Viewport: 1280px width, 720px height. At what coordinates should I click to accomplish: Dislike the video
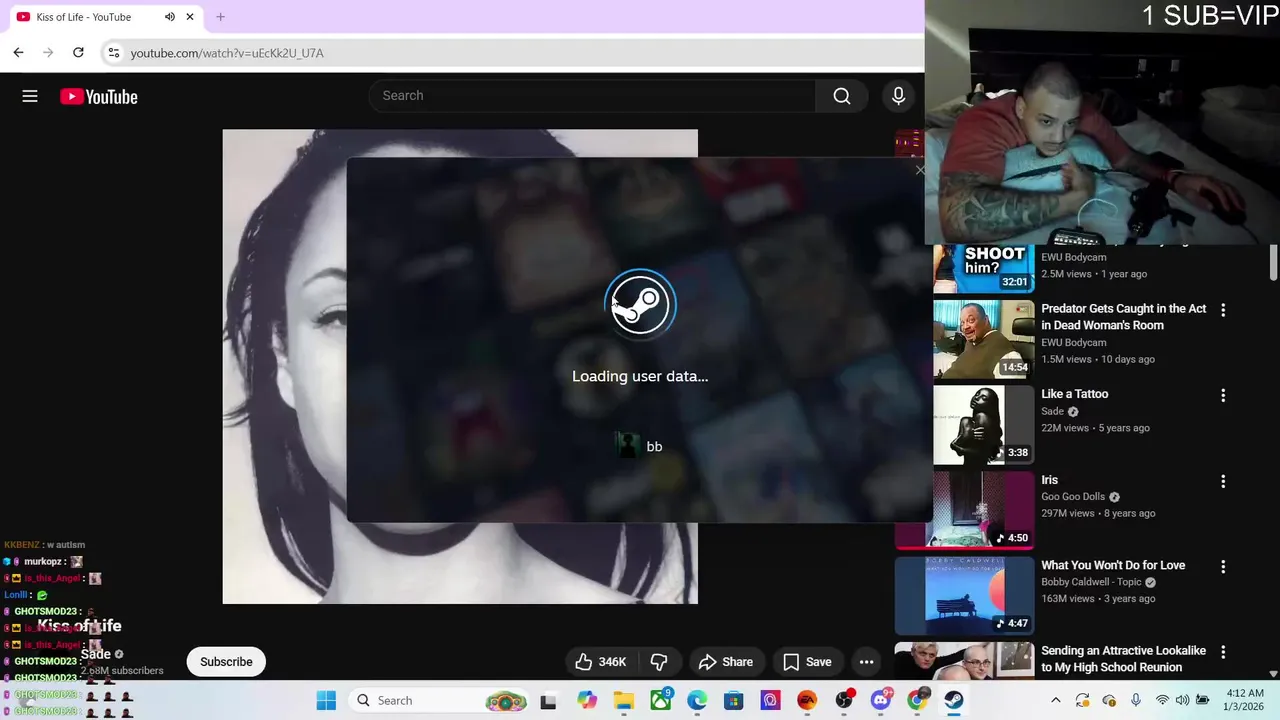coord(658,662)
